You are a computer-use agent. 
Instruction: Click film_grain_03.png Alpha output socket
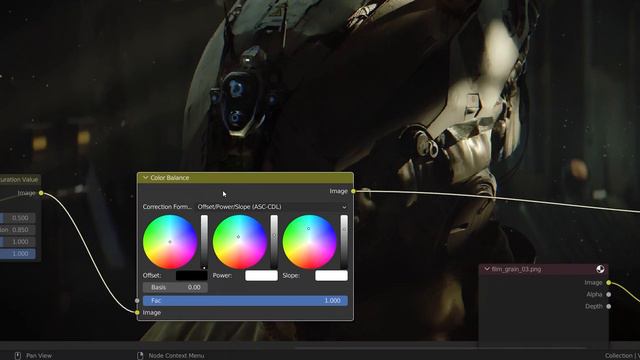(x=609, y=294)
